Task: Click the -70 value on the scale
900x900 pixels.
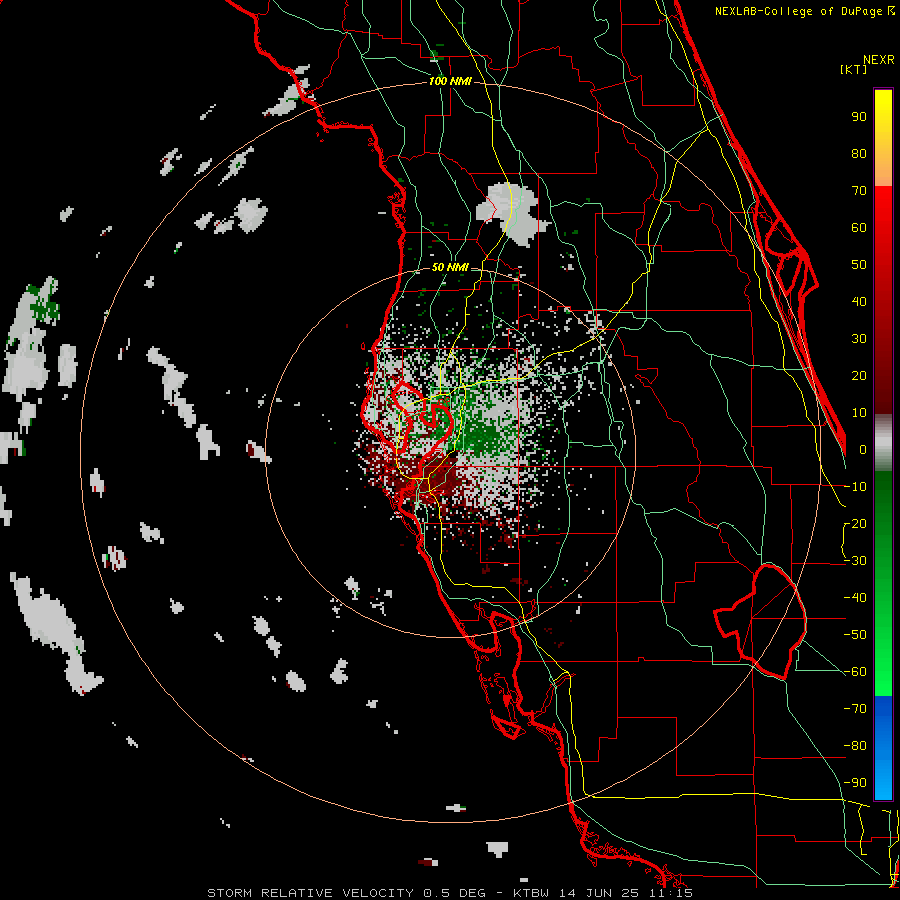Action: [x=855, y=709]
